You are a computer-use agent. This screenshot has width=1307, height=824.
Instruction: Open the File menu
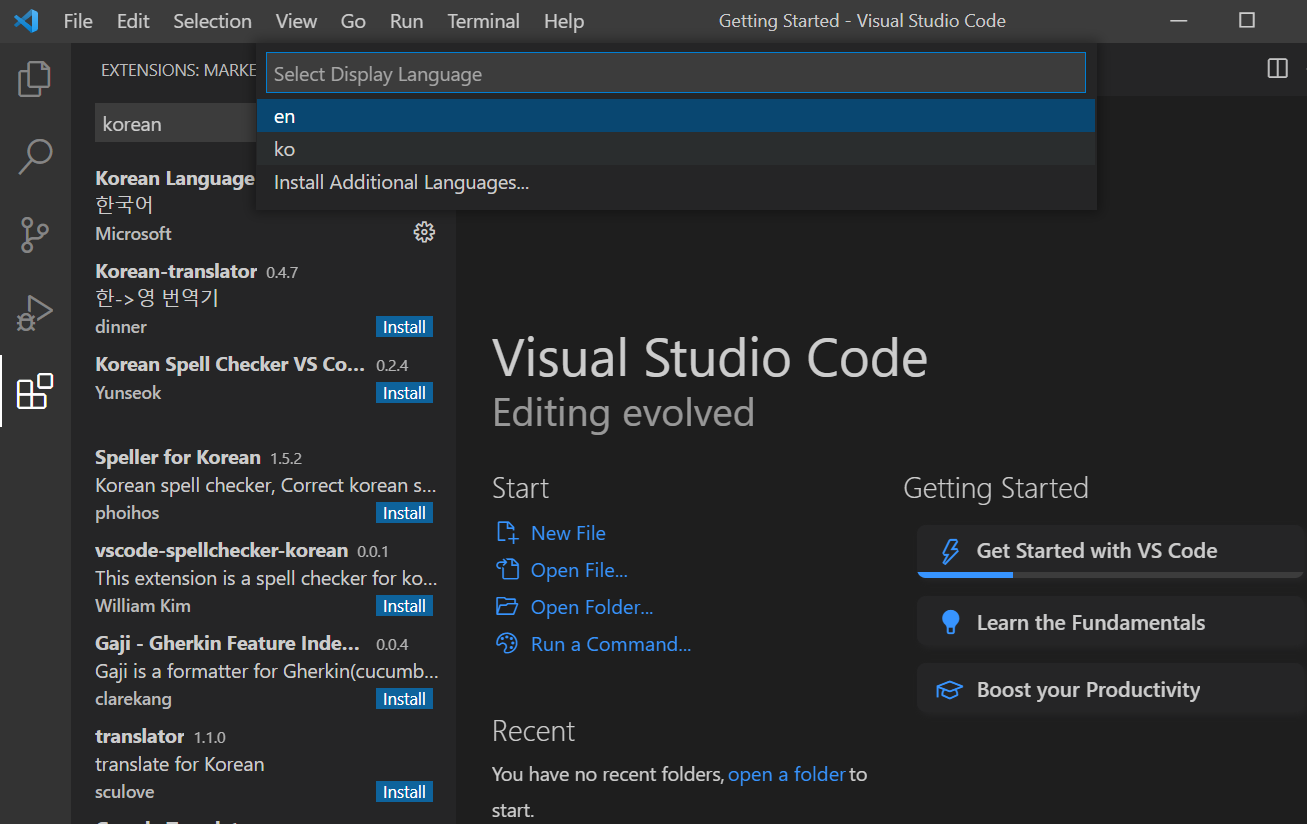click(x=78, y=21)
